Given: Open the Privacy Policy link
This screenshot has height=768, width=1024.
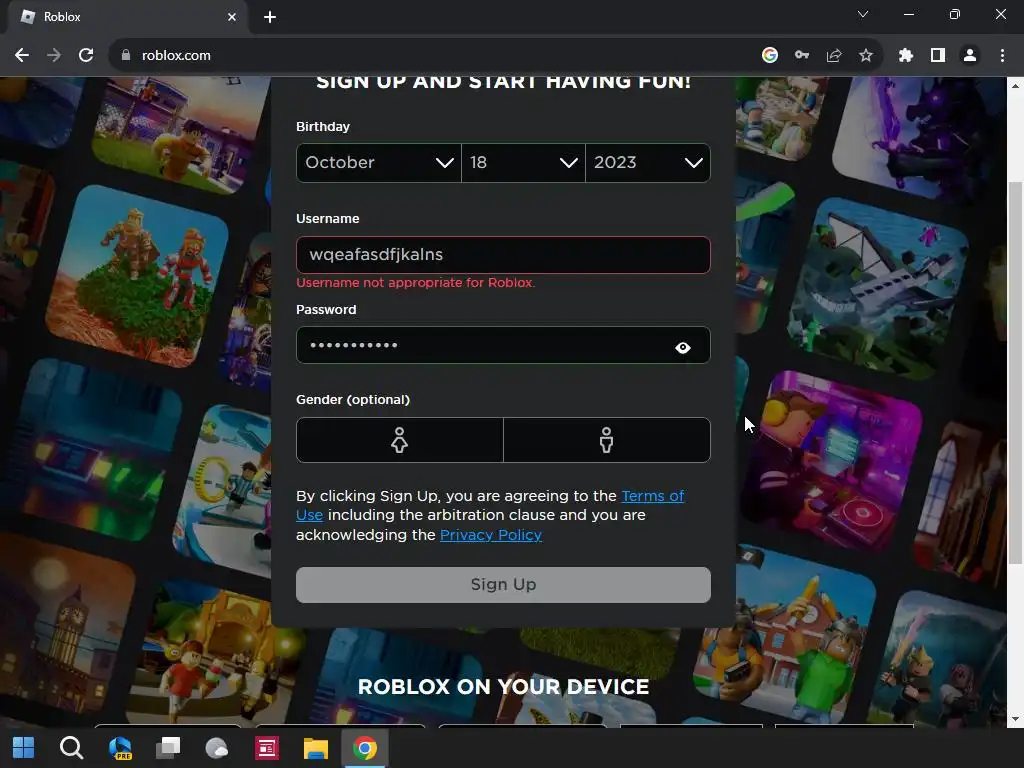Looking at the screenshot, I should click(491, 535).
